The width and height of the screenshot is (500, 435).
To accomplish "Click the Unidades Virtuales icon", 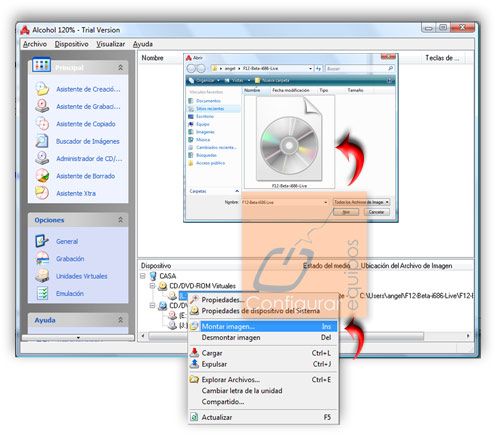I will (42, 276).
